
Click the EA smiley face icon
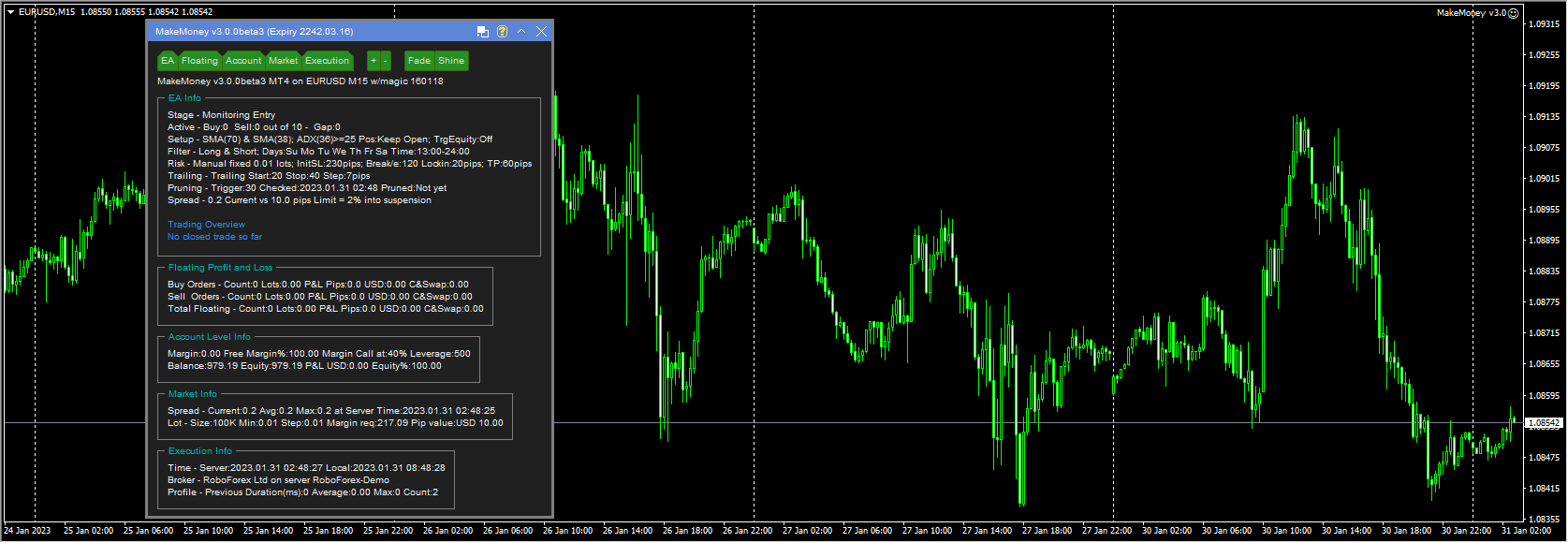pos(1514,13)
